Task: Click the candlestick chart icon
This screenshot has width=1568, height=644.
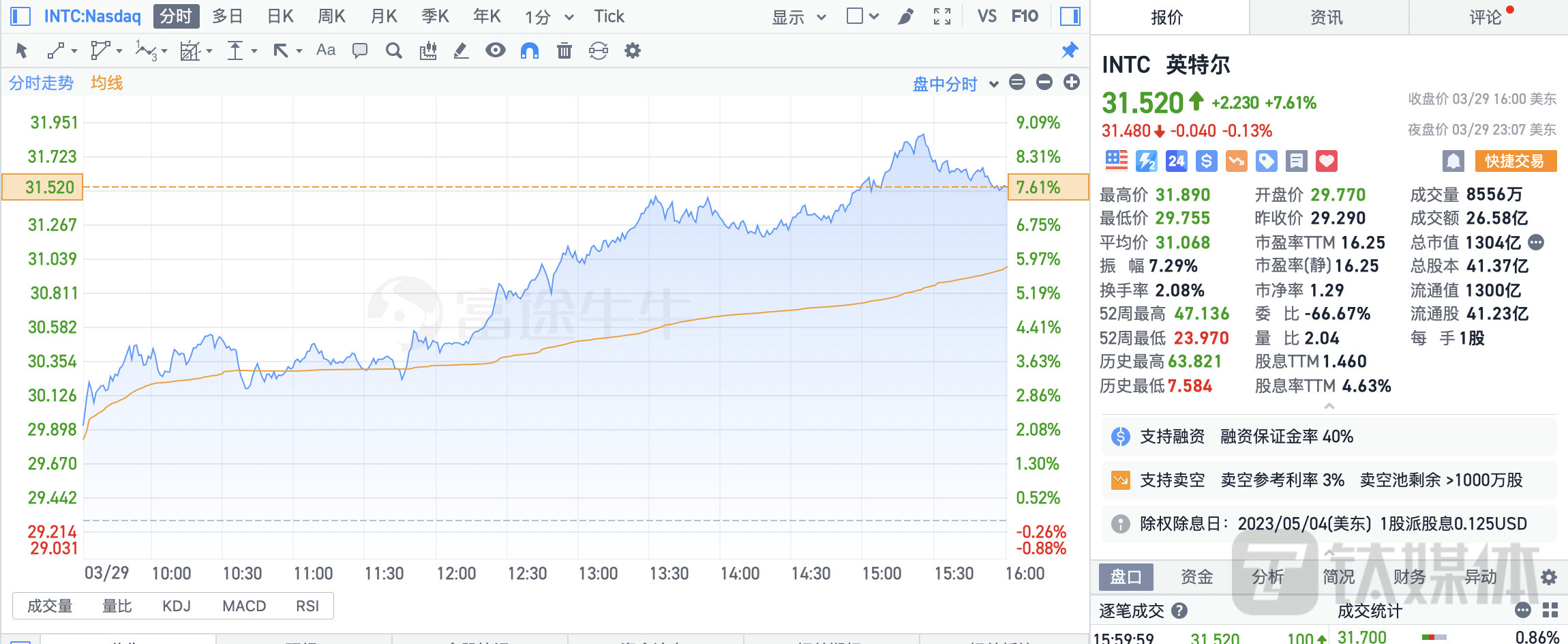Action: click(x=428, y=50)
